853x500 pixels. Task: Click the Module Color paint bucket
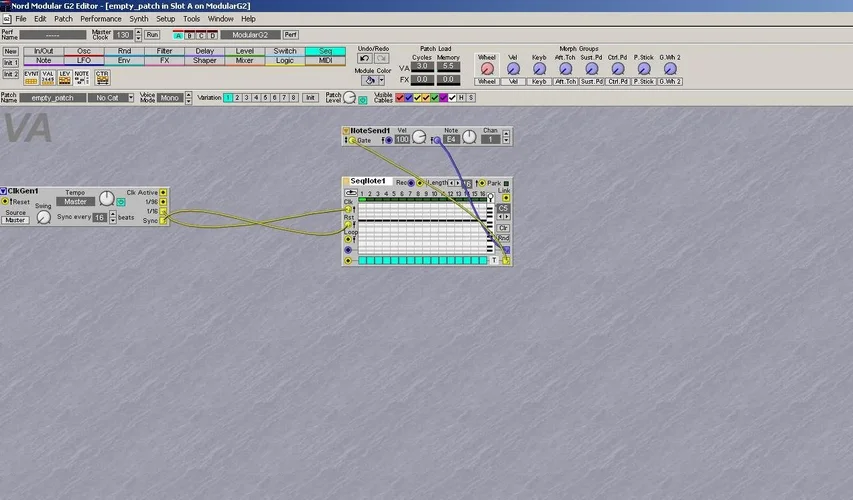(367, 80)
